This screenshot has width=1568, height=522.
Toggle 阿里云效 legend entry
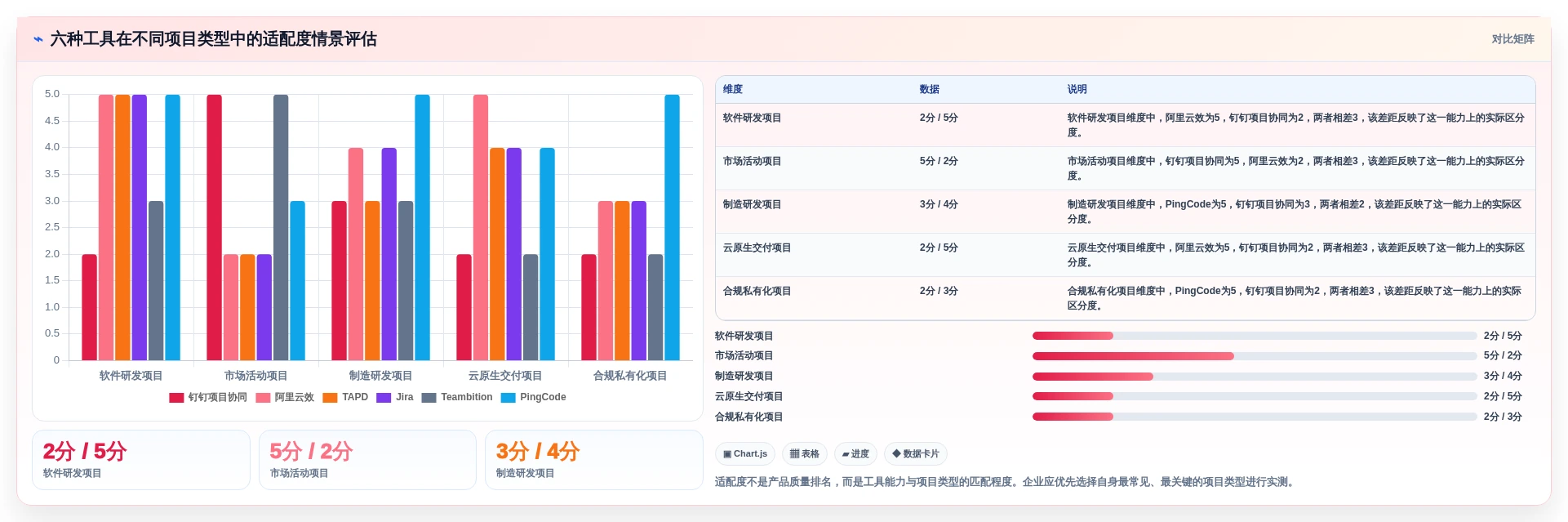[285, 398]
